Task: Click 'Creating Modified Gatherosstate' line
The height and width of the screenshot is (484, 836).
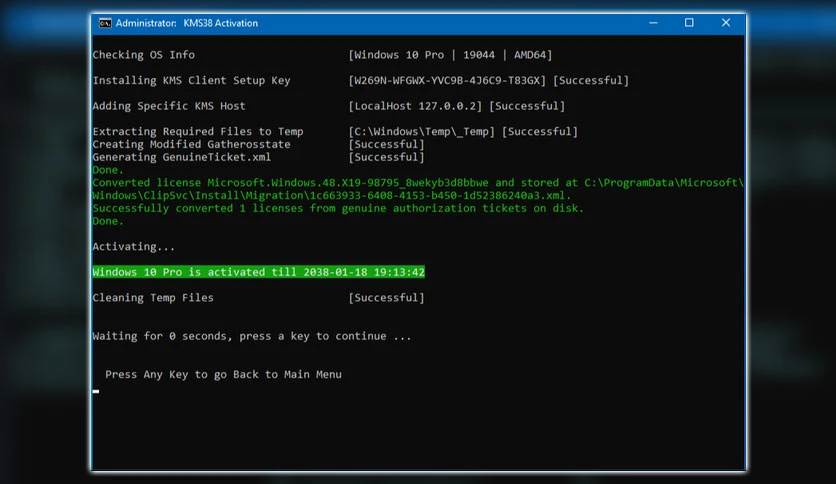Action: pos(191,144)
